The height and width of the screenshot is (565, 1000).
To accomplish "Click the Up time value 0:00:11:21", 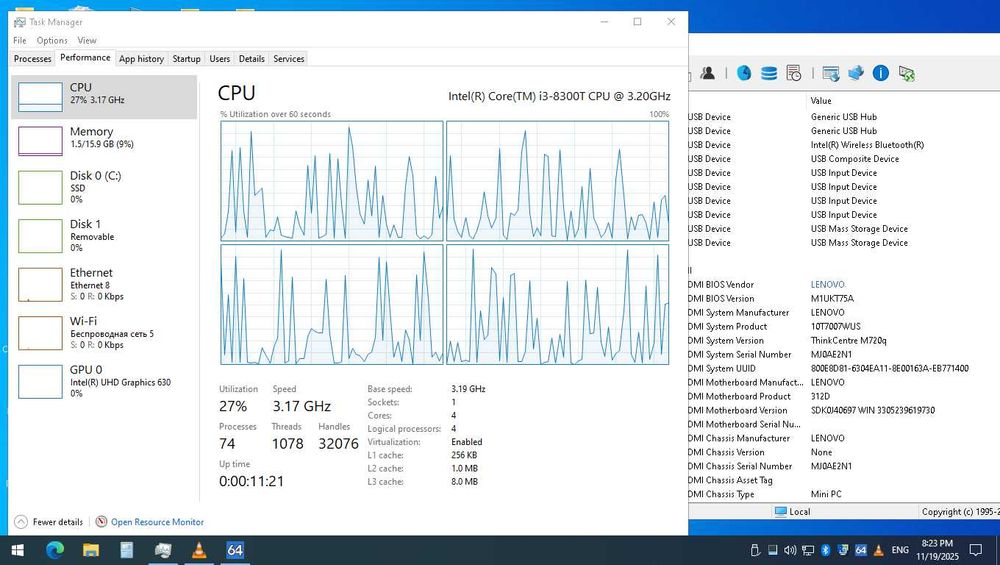I will coord(251,481).
